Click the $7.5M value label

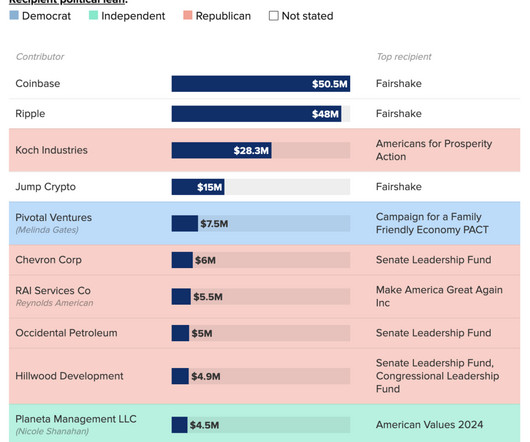pyautogui.click(x=214, y=224)
